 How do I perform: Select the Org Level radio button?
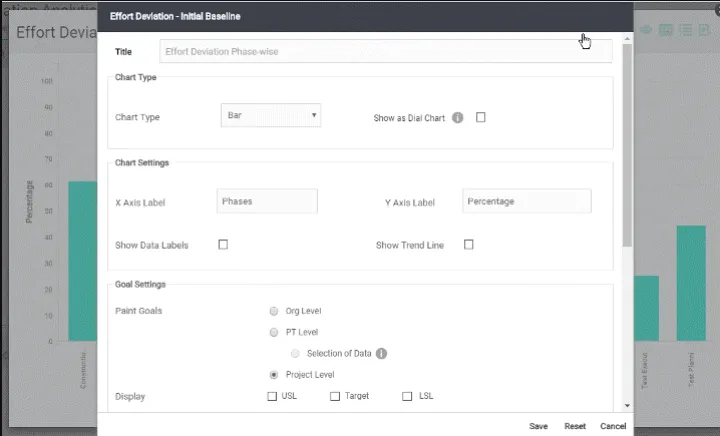pos(274,311)
